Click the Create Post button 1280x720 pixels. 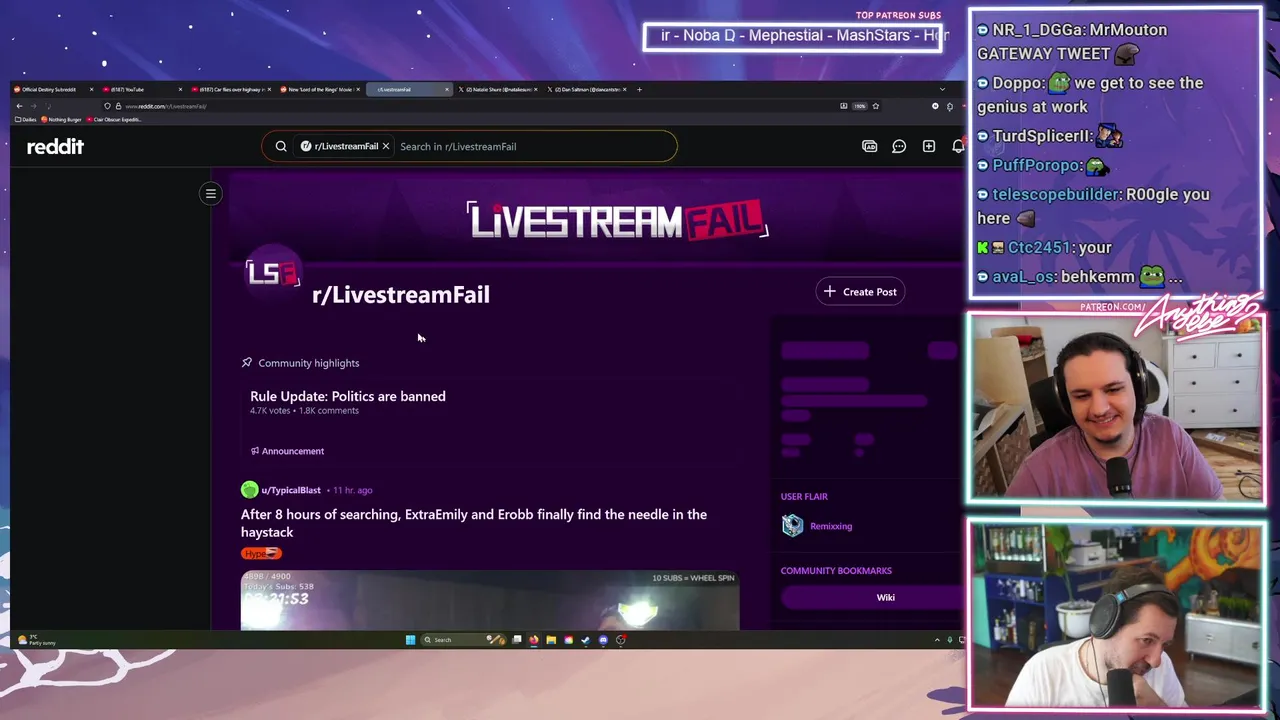[860, 292]
